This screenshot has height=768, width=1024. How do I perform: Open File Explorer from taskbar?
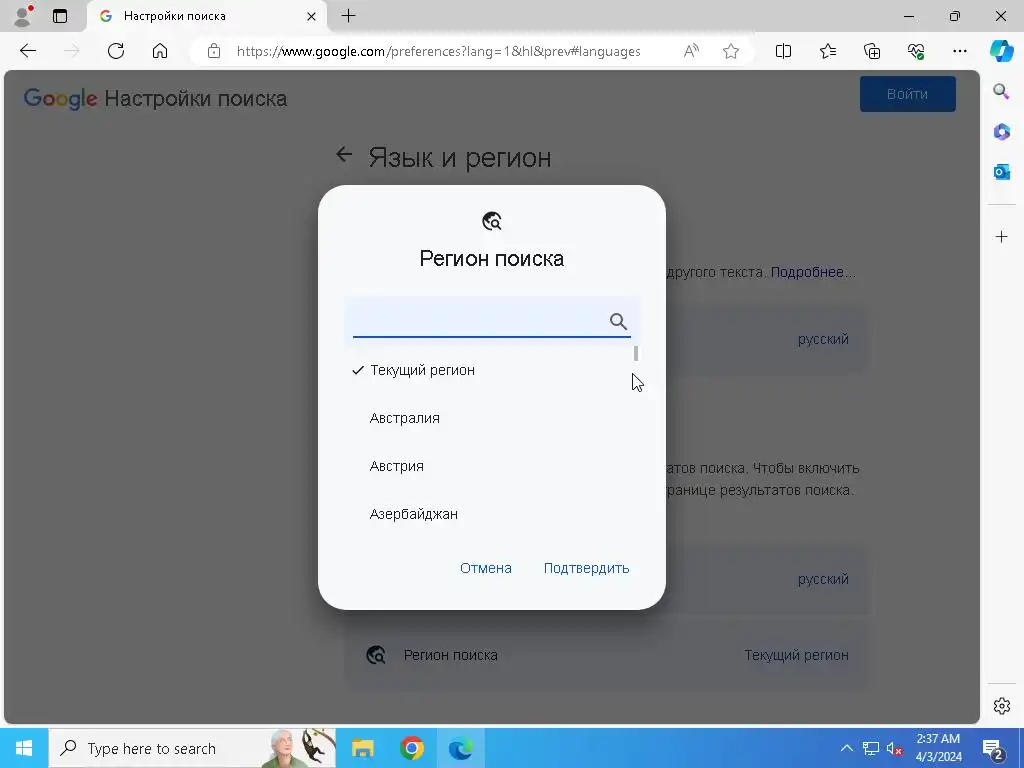point(362,748)
